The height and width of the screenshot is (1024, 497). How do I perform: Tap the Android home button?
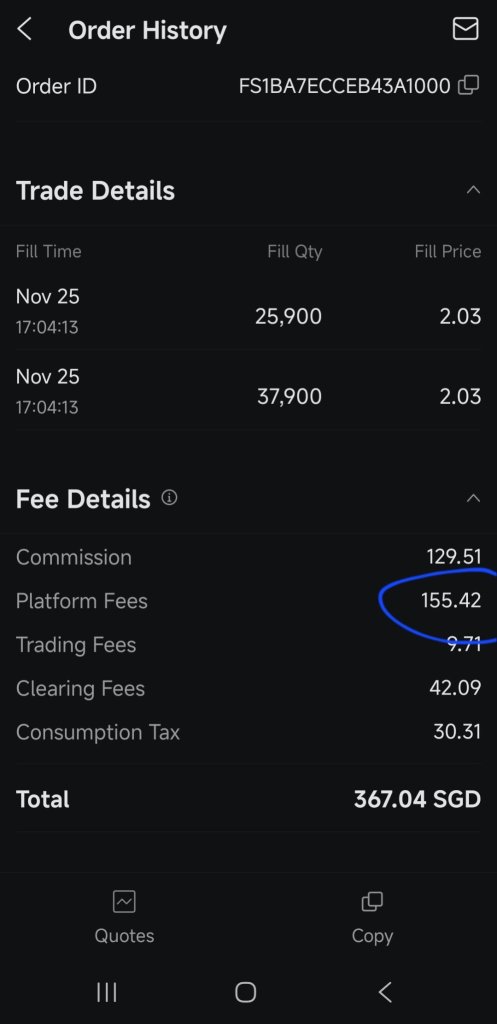tap(246, 993)
